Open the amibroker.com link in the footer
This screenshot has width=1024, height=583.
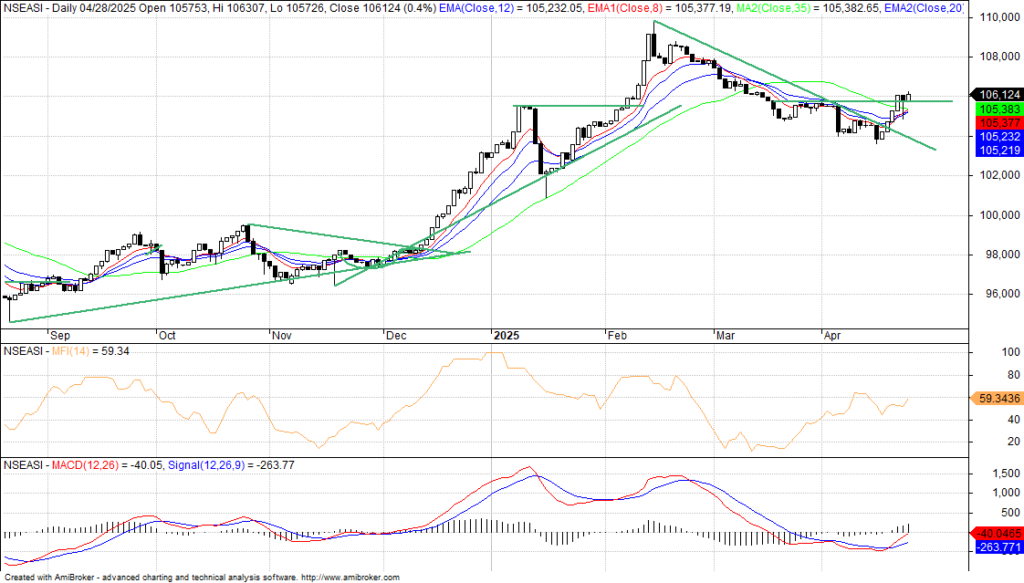(350, 577)
